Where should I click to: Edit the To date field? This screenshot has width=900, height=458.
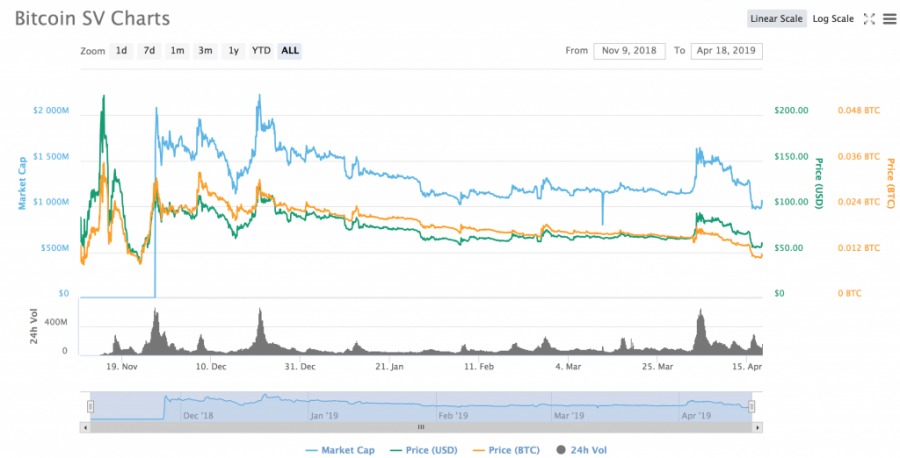pyautogui.click(x=727, y=51)
